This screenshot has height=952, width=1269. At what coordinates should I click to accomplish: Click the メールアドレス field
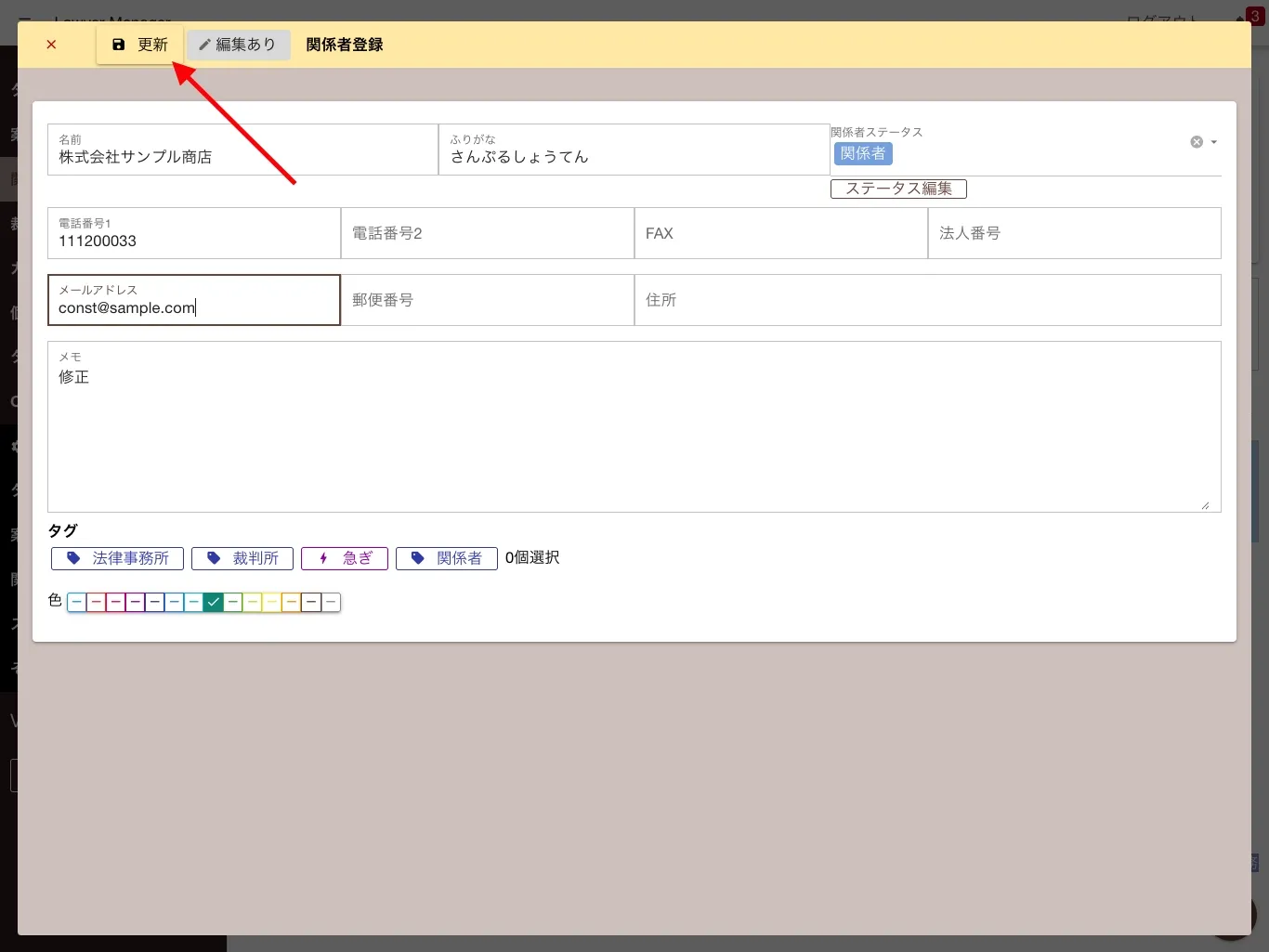coord(194,300)
